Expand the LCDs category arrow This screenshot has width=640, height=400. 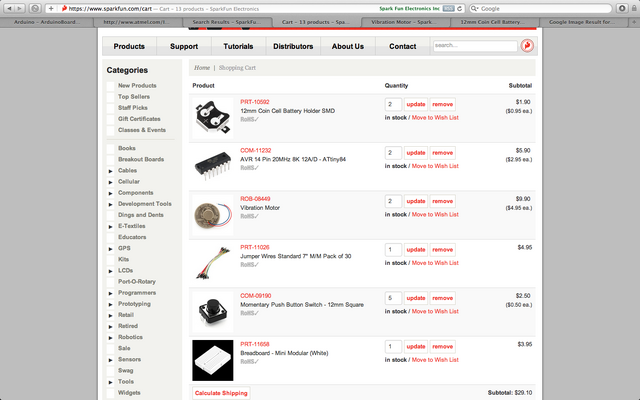coord(111,271)
